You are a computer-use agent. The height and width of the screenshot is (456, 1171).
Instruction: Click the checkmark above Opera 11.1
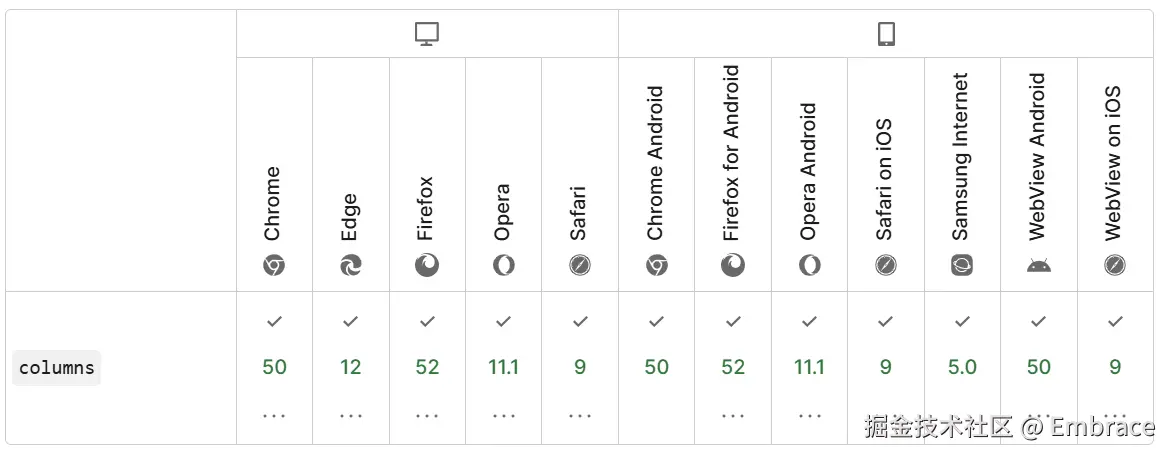click(x=503, y=322)
